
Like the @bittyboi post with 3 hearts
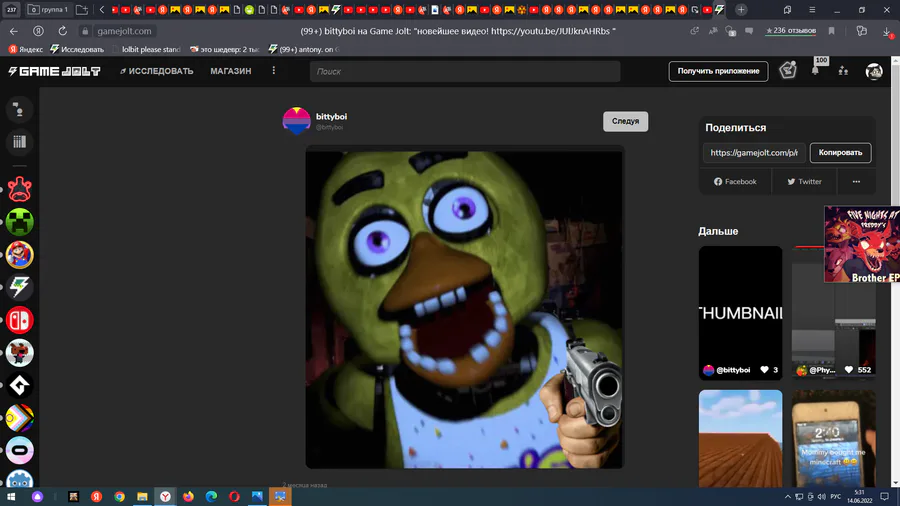click(x=765, y=370)
